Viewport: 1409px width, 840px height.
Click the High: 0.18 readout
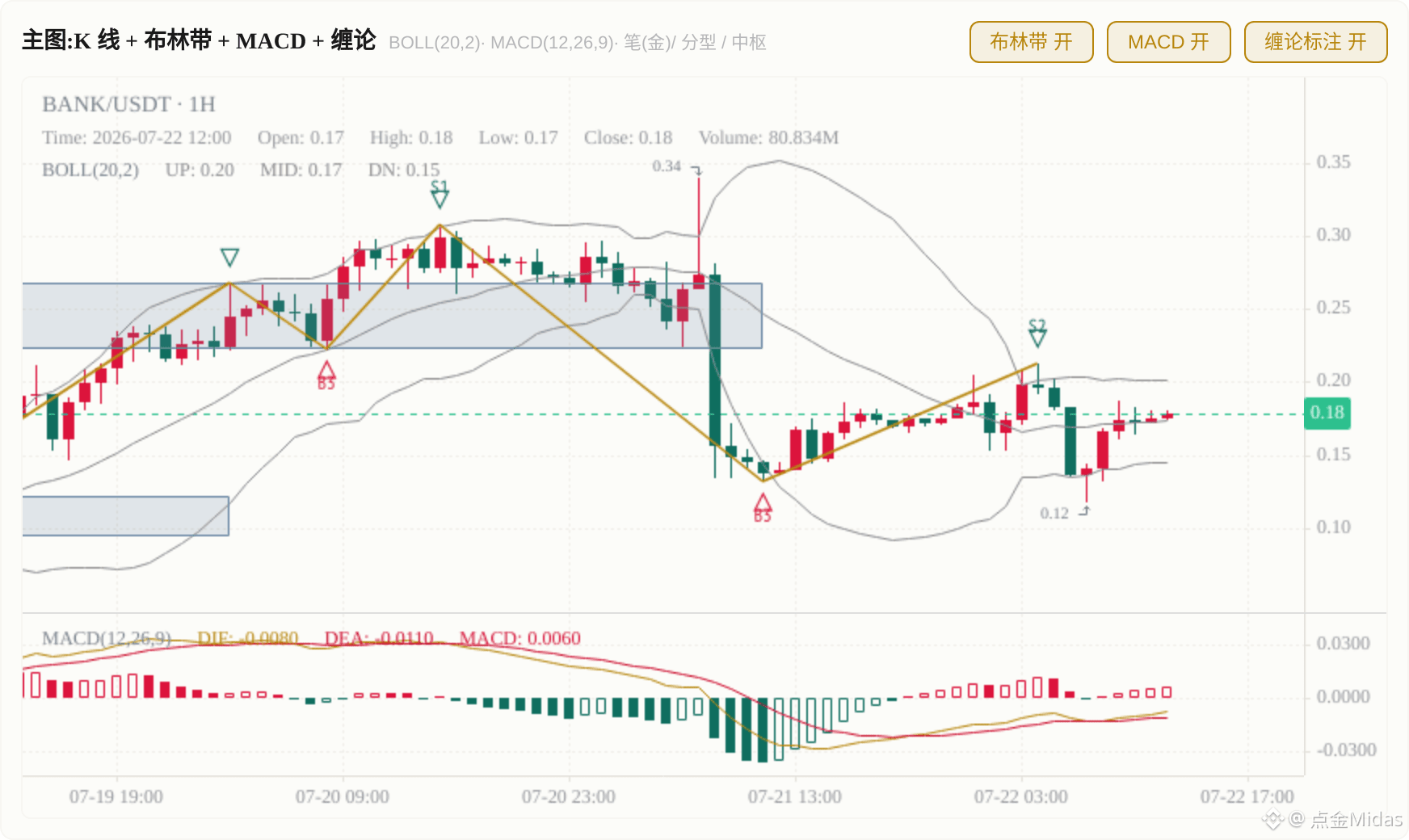(411, 137)
